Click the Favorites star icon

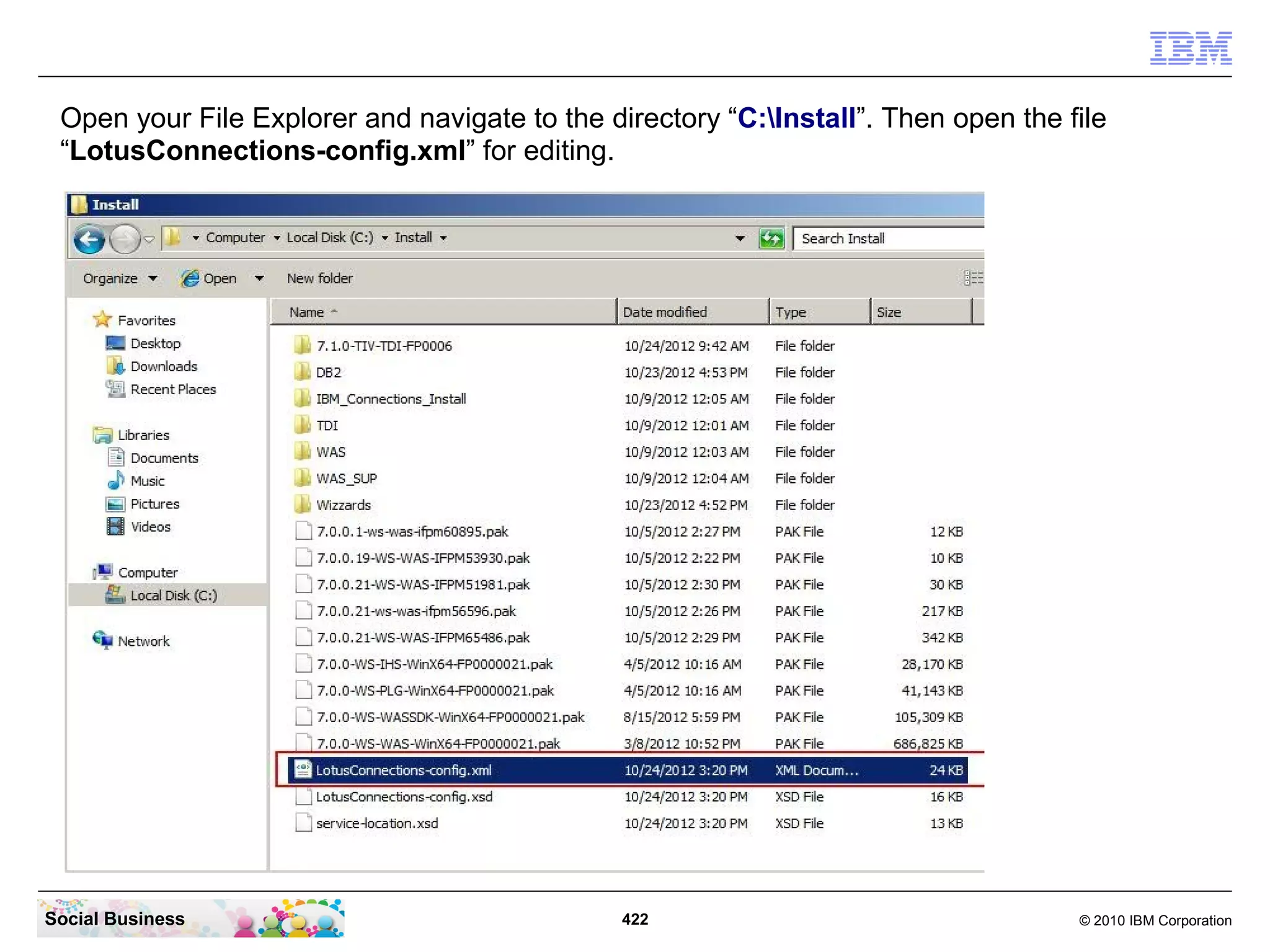pyautogui.click(x=102, y=320)
